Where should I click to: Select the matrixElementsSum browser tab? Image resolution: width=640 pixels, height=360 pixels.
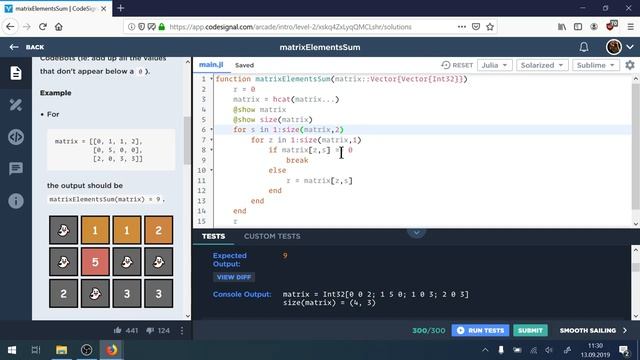click(x=56, y=8)
